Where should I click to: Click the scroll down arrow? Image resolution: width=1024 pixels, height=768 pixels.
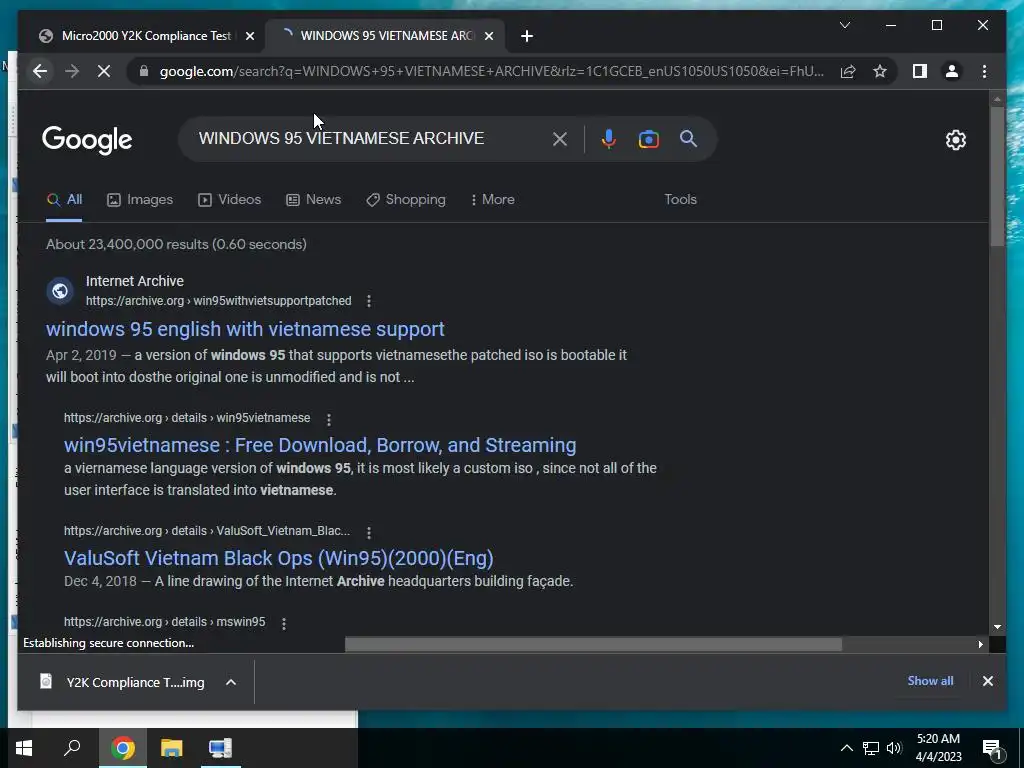pos(997,627)
